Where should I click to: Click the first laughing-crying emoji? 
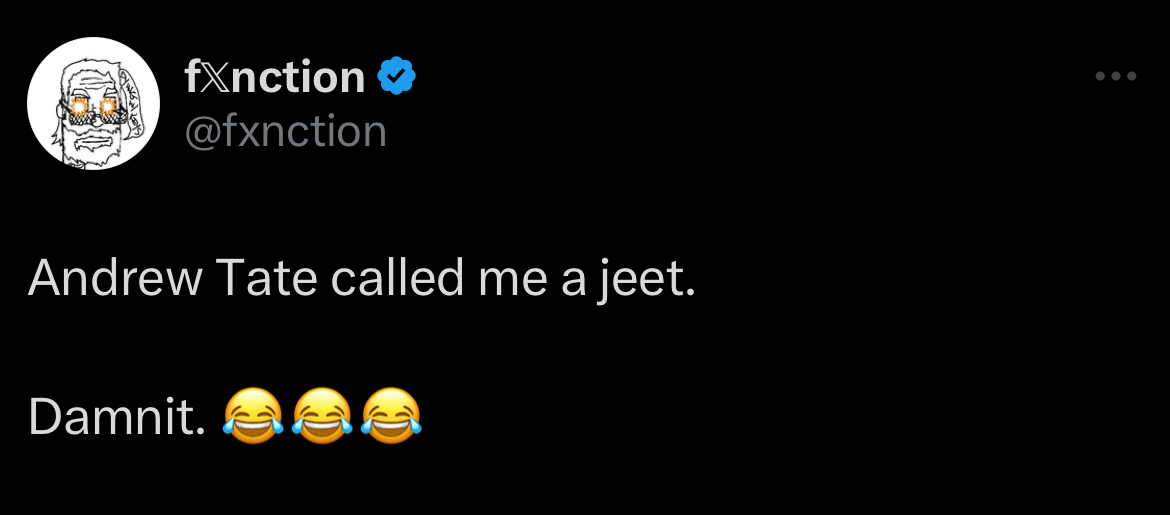253,415
